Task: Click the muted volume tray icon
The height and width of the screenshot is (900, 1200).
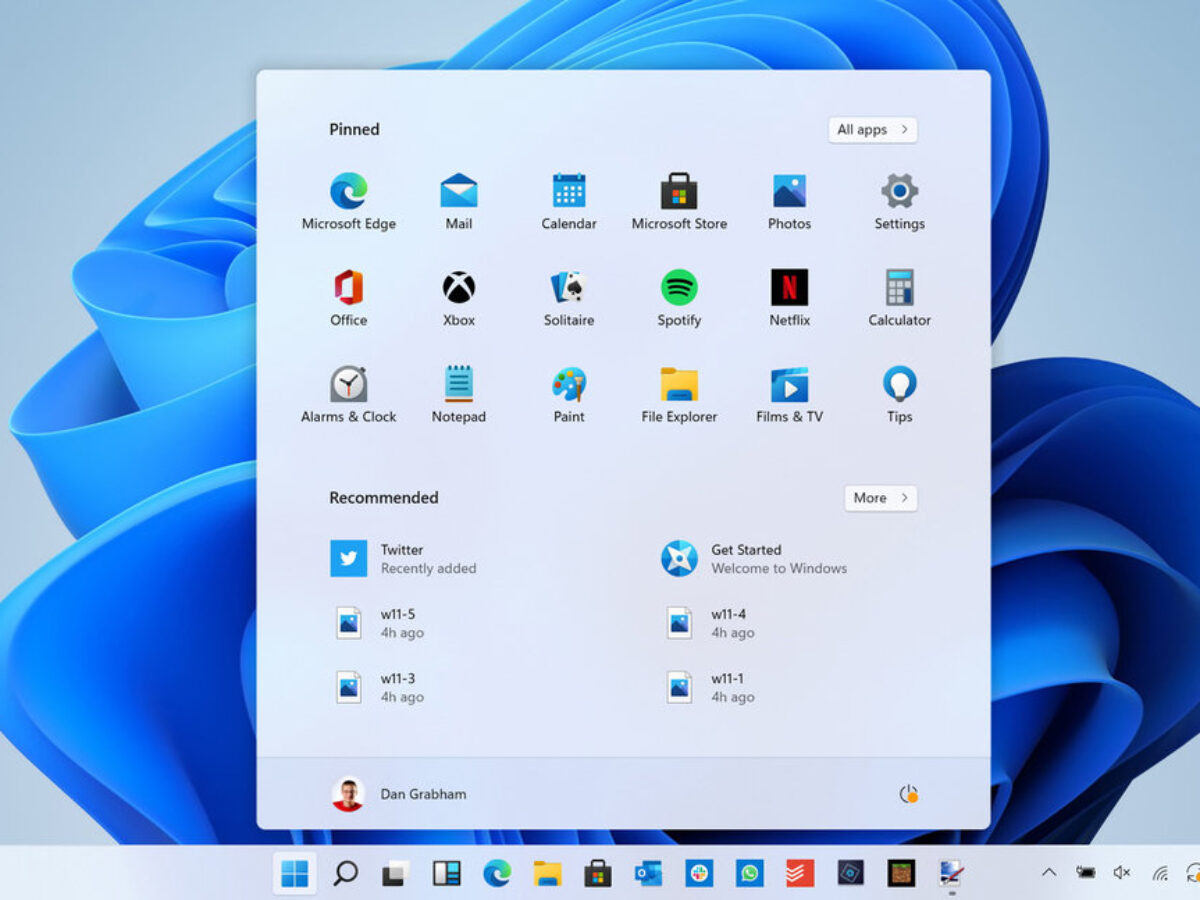Action: (x=1122, y=873)
